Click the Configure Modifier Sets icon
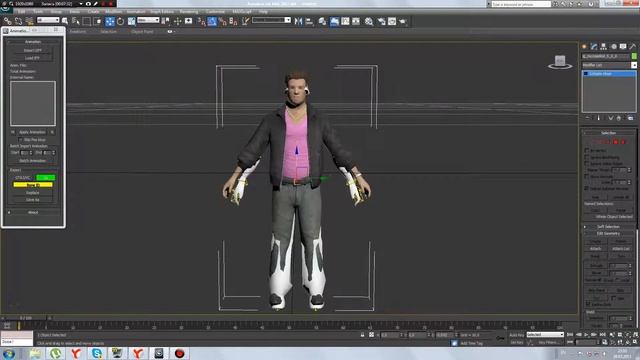This screenshot has height=360, width=640. [x=630, y=118]
